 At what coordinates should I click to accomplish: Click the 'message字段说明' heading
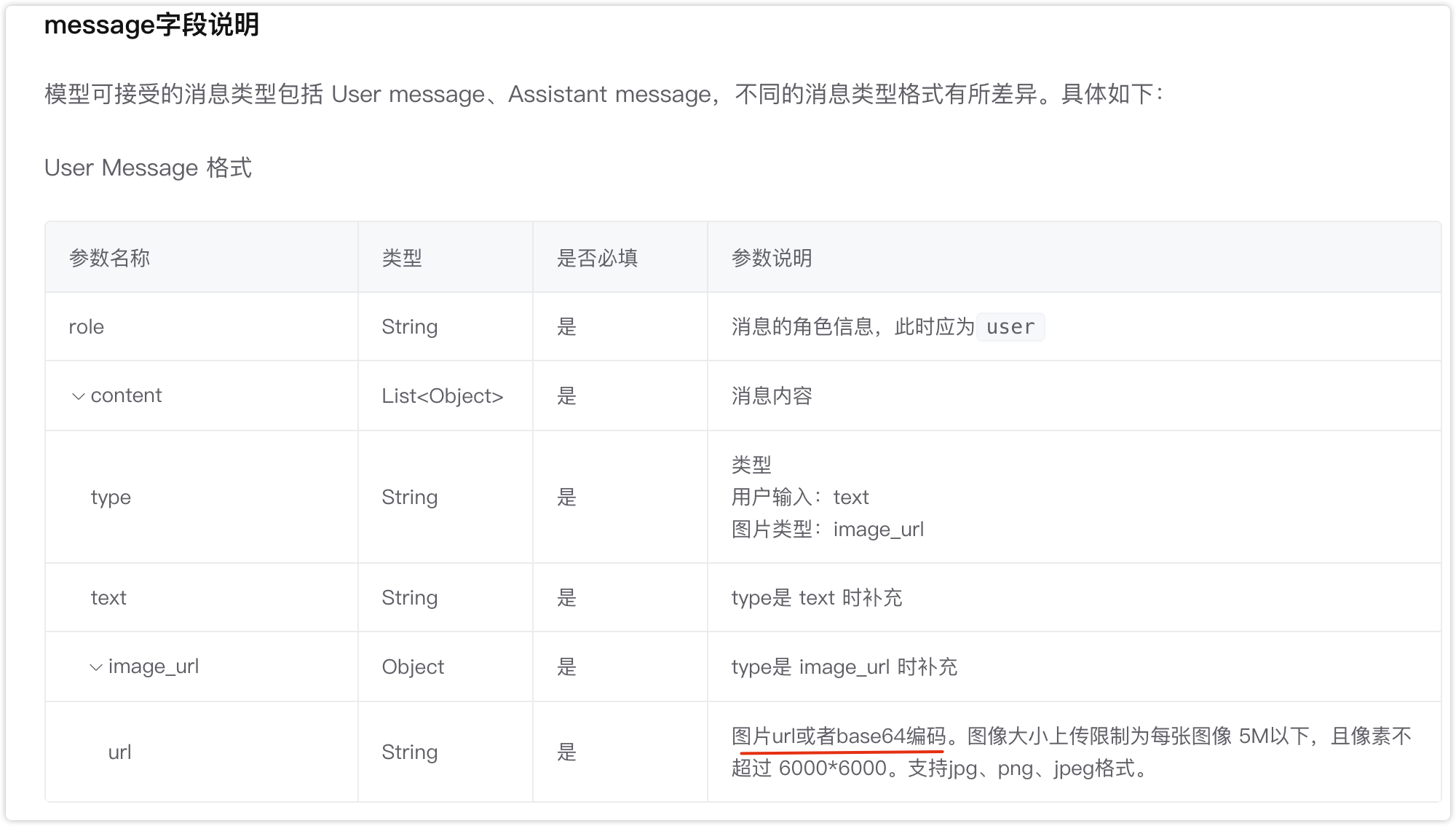click(151, 25)
